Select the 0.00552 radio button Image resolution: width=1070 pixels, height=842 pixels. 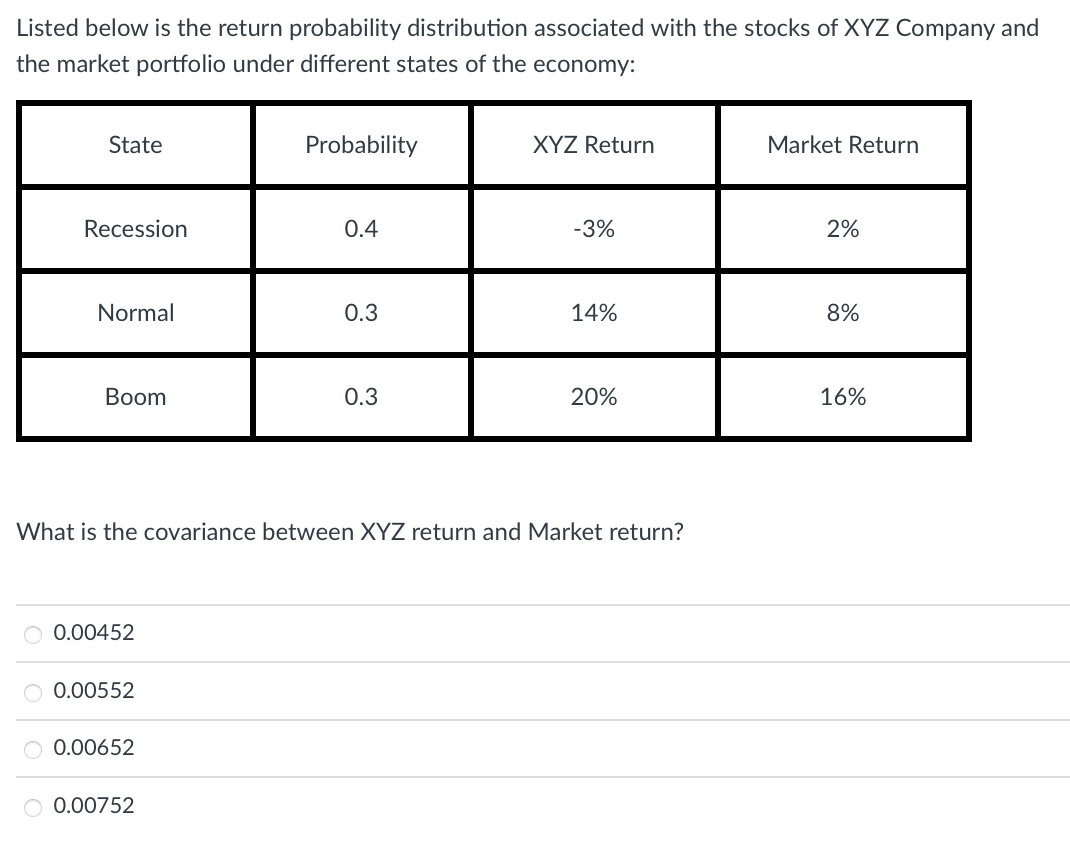click(x=32, y=691)
